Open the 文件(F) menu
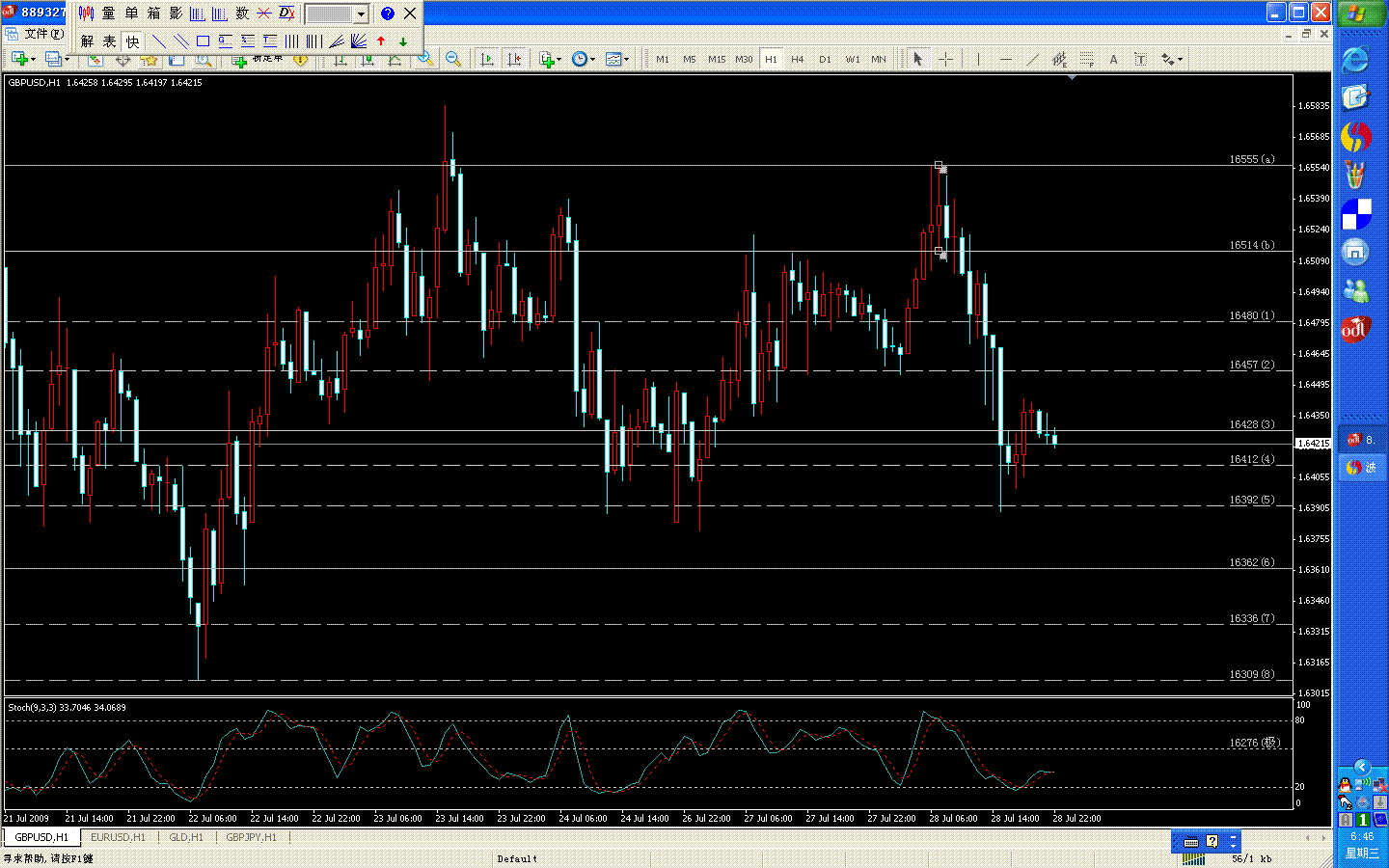 pos(44,34)
